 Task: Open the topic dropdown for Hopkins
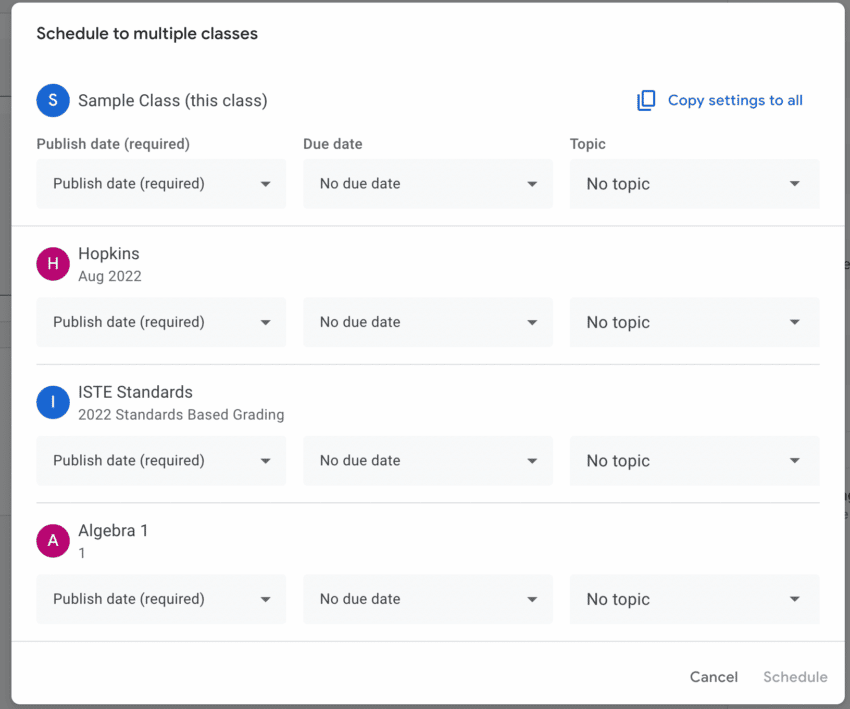point(694,322)
